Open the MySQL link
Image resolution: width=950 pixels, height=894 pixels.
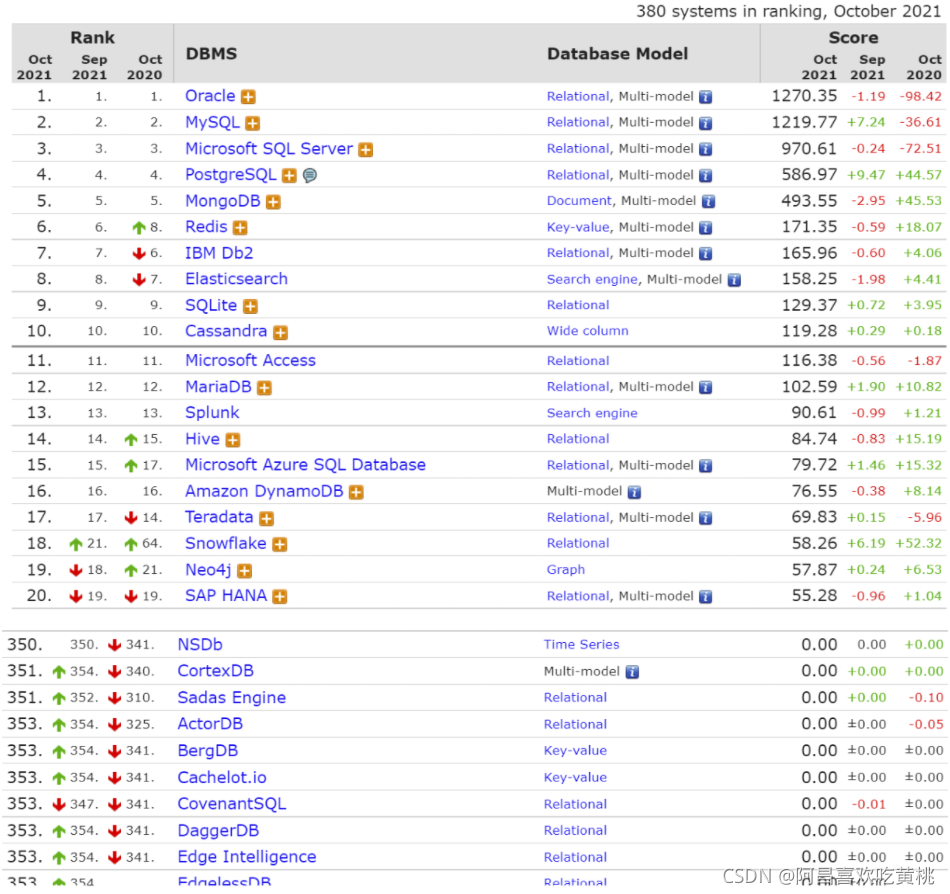tap(213, 122)
